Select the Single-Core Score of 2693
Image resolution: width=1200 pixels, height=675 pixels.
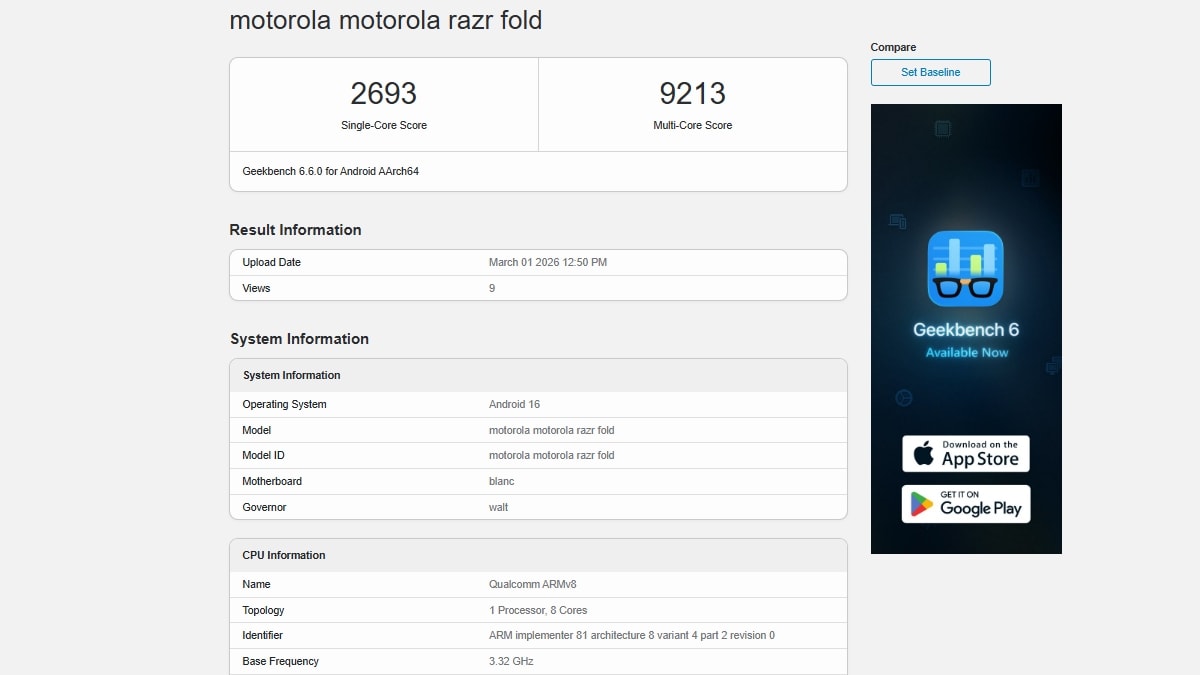point(384,93)
